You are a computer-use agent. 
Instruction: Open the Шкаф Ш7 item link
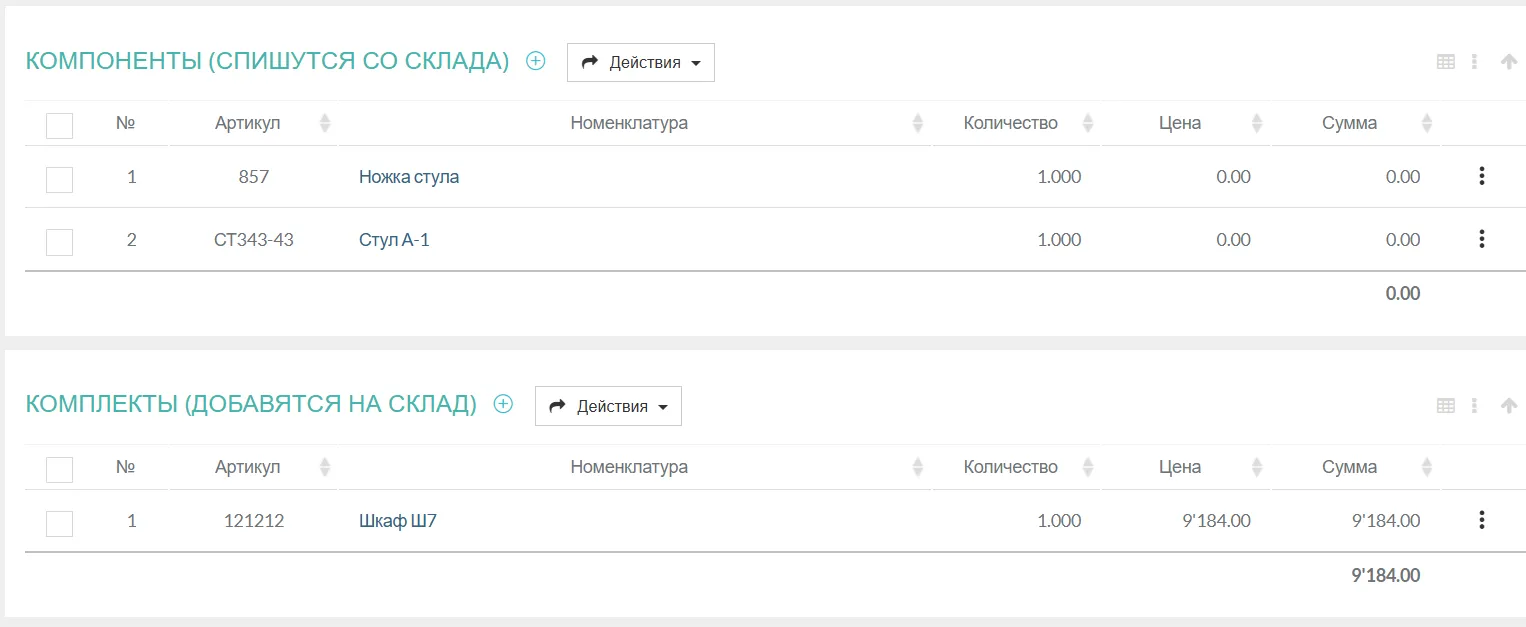coord(398,520)
